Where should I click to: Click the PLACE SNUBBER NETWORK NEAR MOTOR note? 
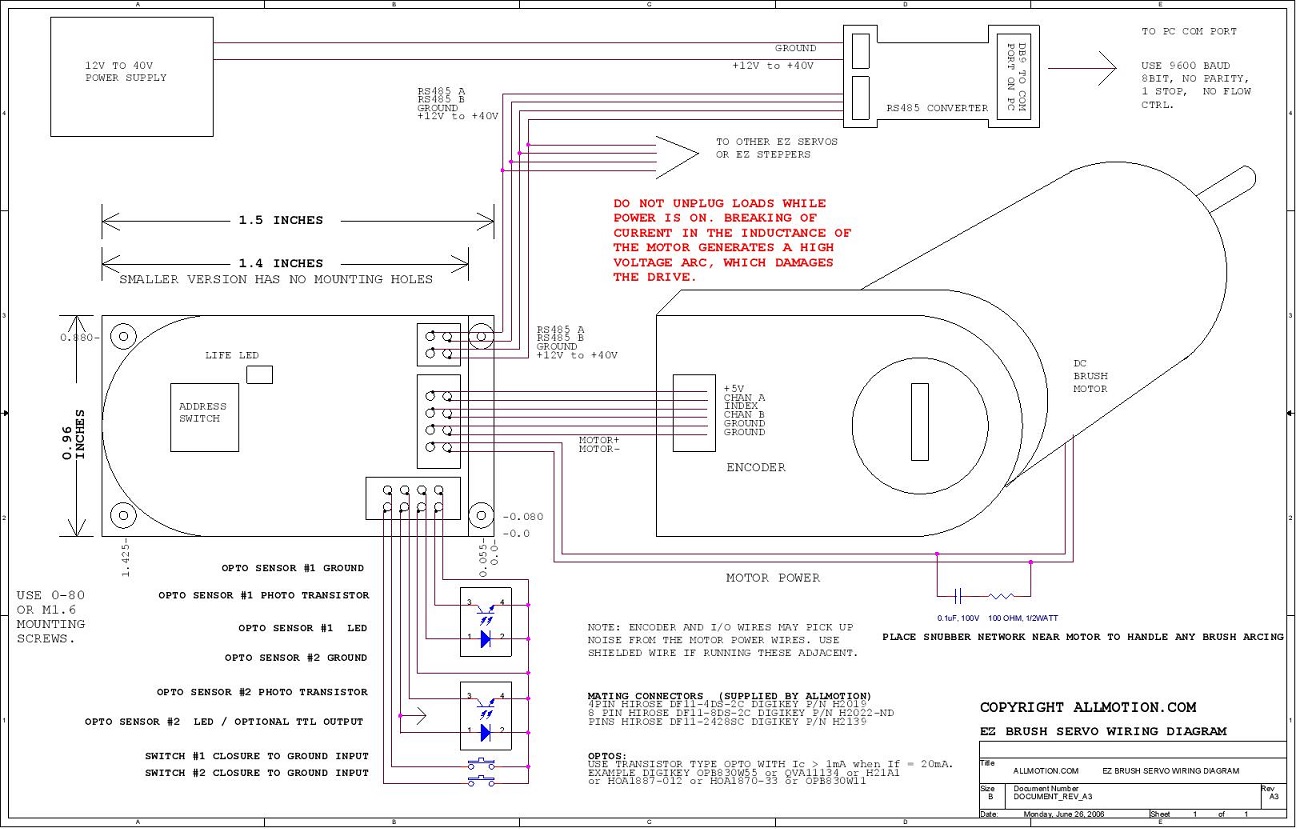pos(1083,637)
